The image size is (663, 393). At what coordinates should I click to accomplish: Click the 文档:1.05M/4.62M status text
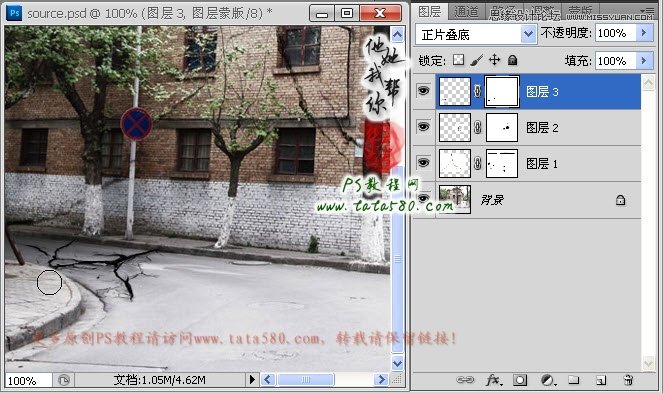coord(159,380)
